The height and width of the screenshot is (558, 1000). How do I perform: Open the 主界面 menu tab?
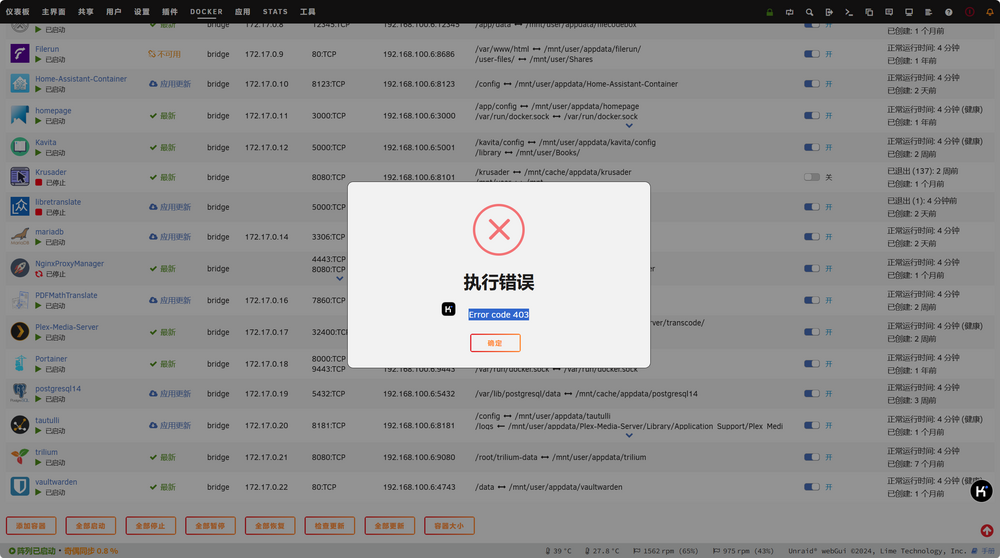pos(54,11)
